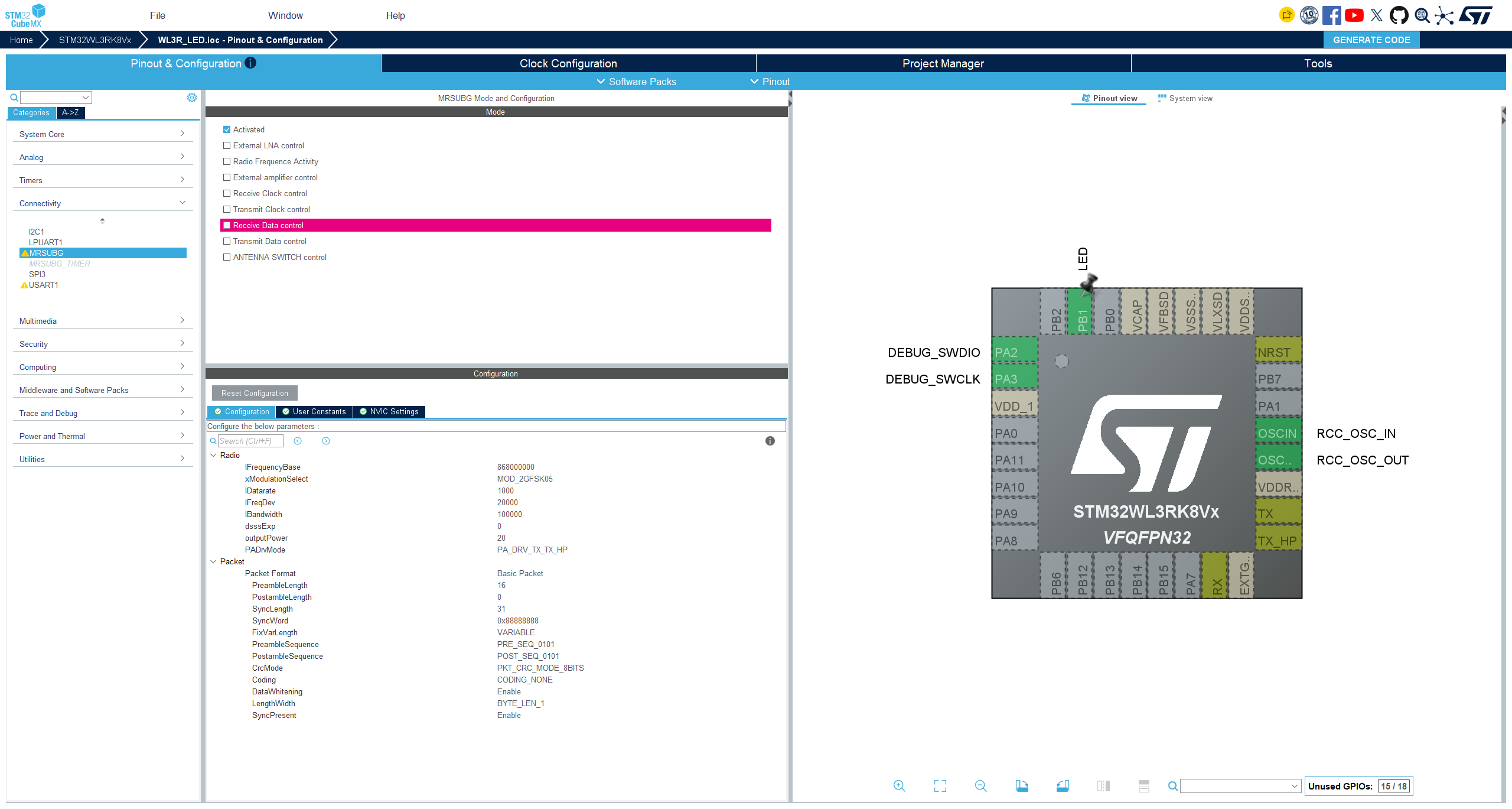The height and width of the screenshot is (809, 1512).
Task: Collapse the Packet parameter group
Action: tap(213, 561)
